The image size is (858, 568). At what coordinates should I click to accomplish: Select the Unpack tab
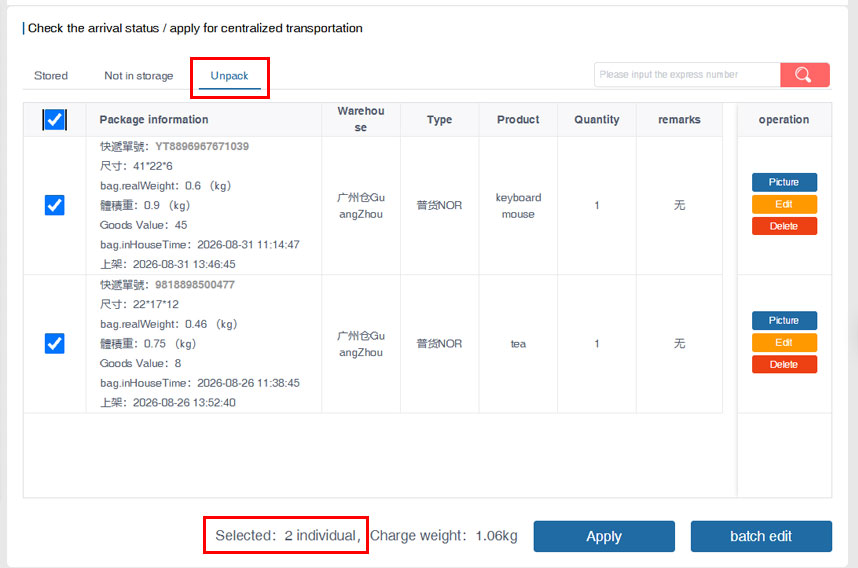tap(229, 76)
